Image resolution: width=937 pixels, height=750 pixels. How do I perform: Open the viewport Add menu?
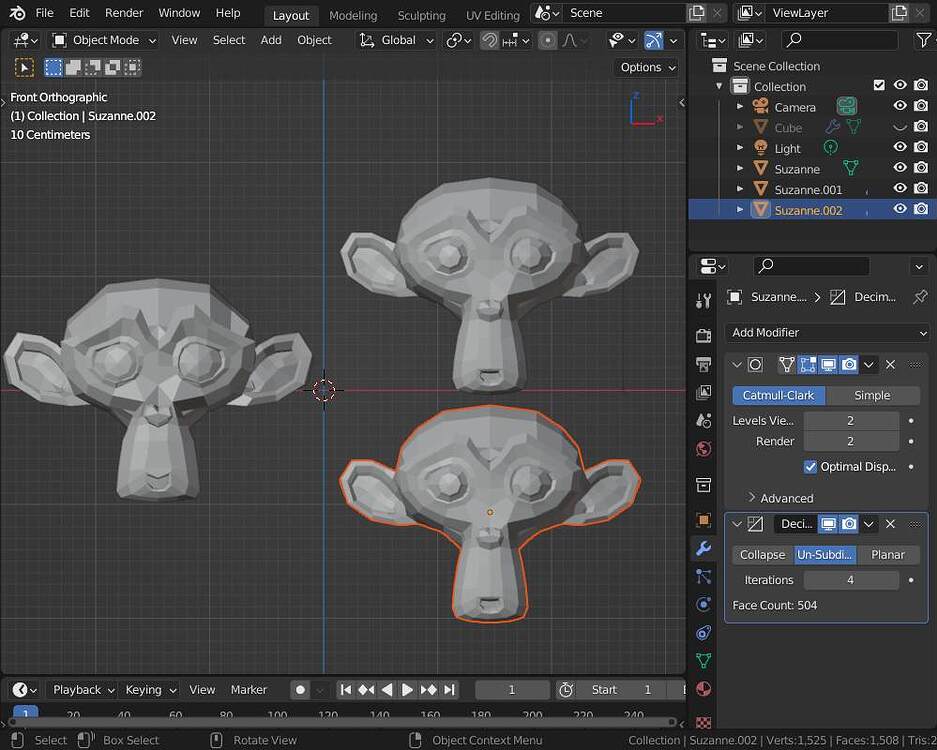tap(271, 40)
